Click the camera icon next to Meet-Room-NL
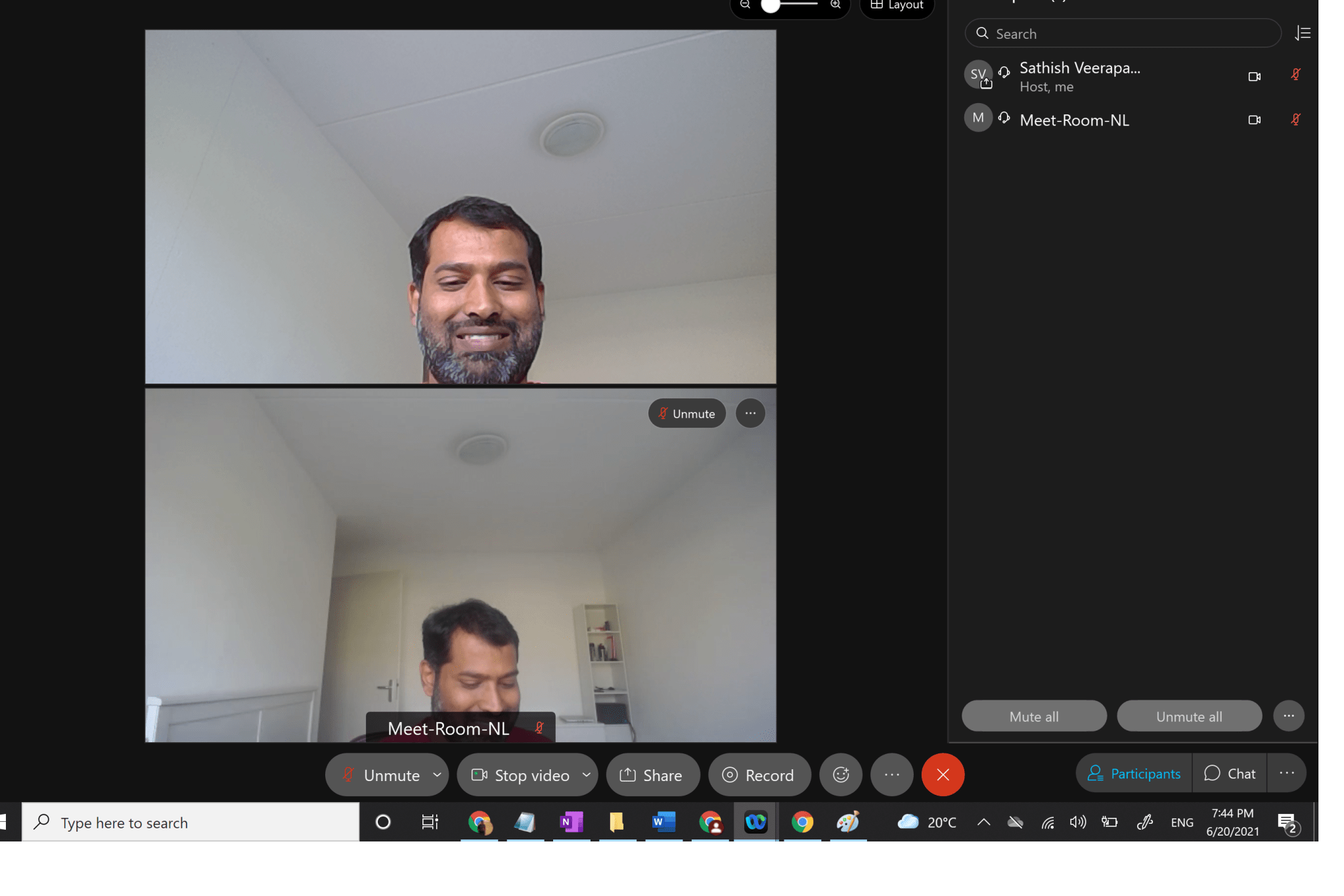Screen dimensions: 1344x896 1253,120
